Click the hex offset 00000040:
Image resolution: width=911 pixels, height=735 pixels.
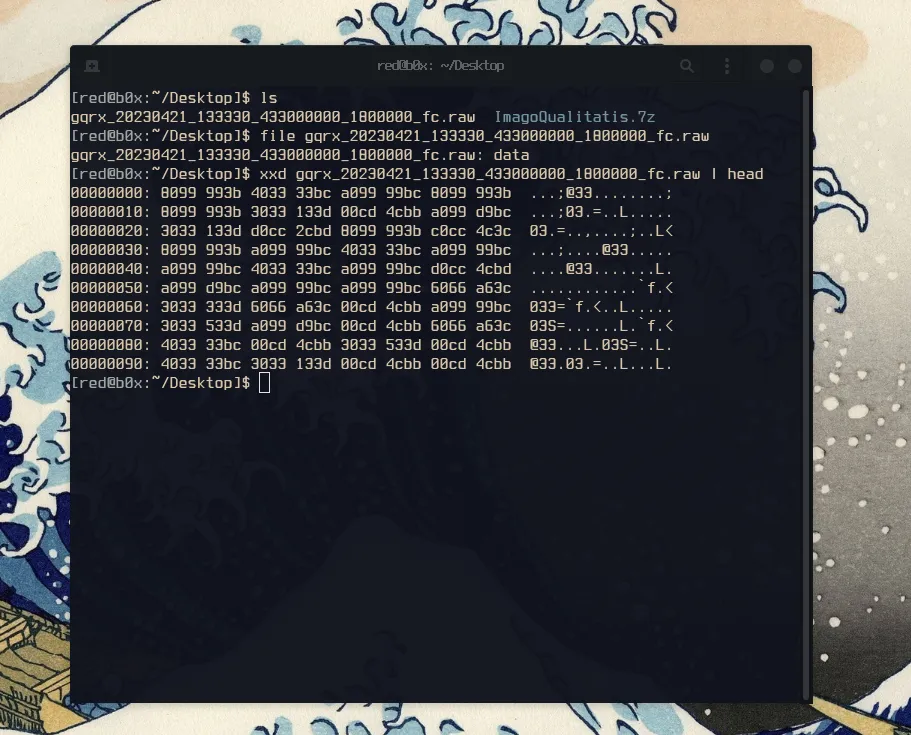pyautogui.click(x=110, y=269)
